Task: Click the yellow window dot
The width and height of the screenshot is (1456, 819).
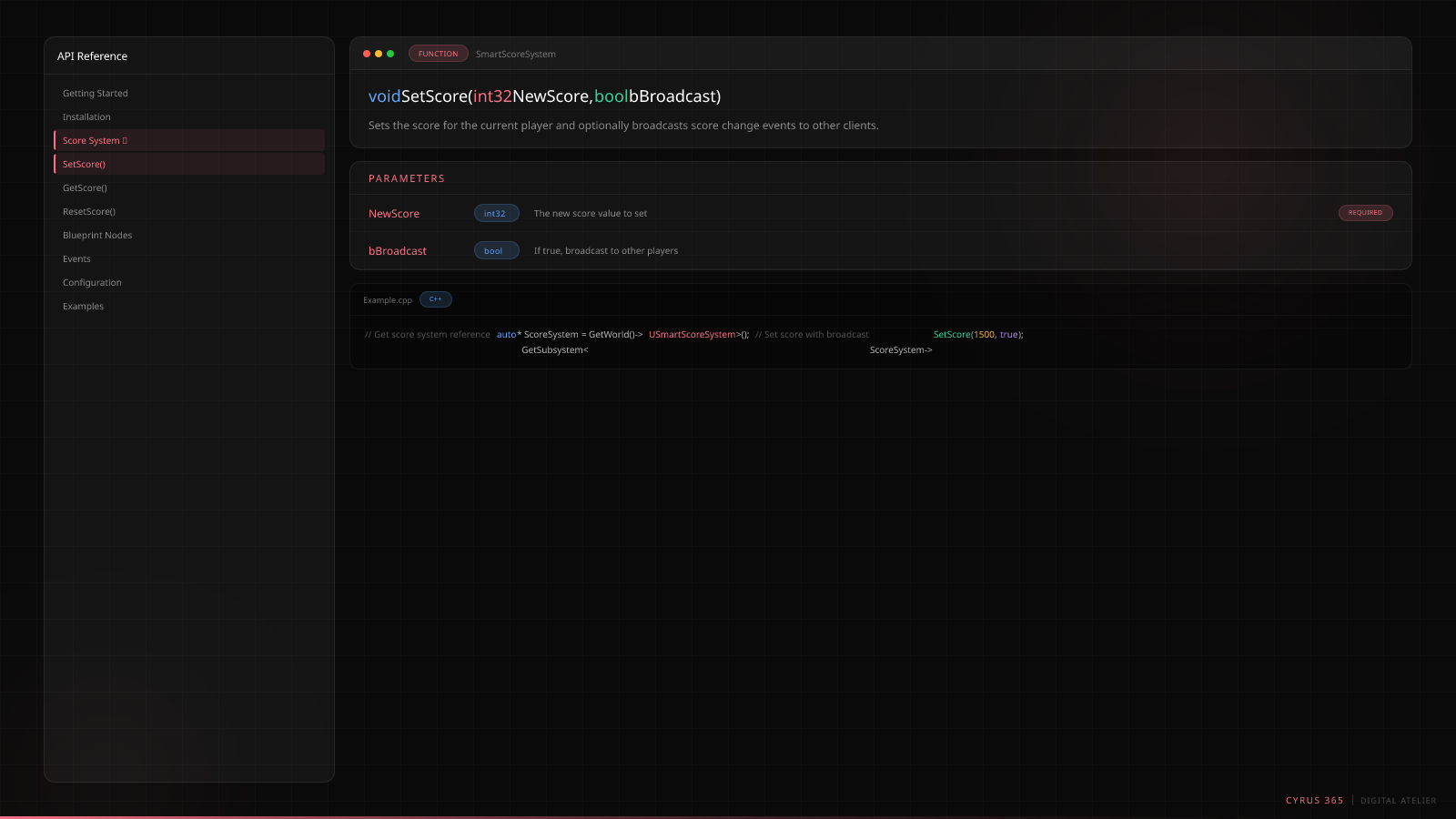Action: tap(379, 54)
